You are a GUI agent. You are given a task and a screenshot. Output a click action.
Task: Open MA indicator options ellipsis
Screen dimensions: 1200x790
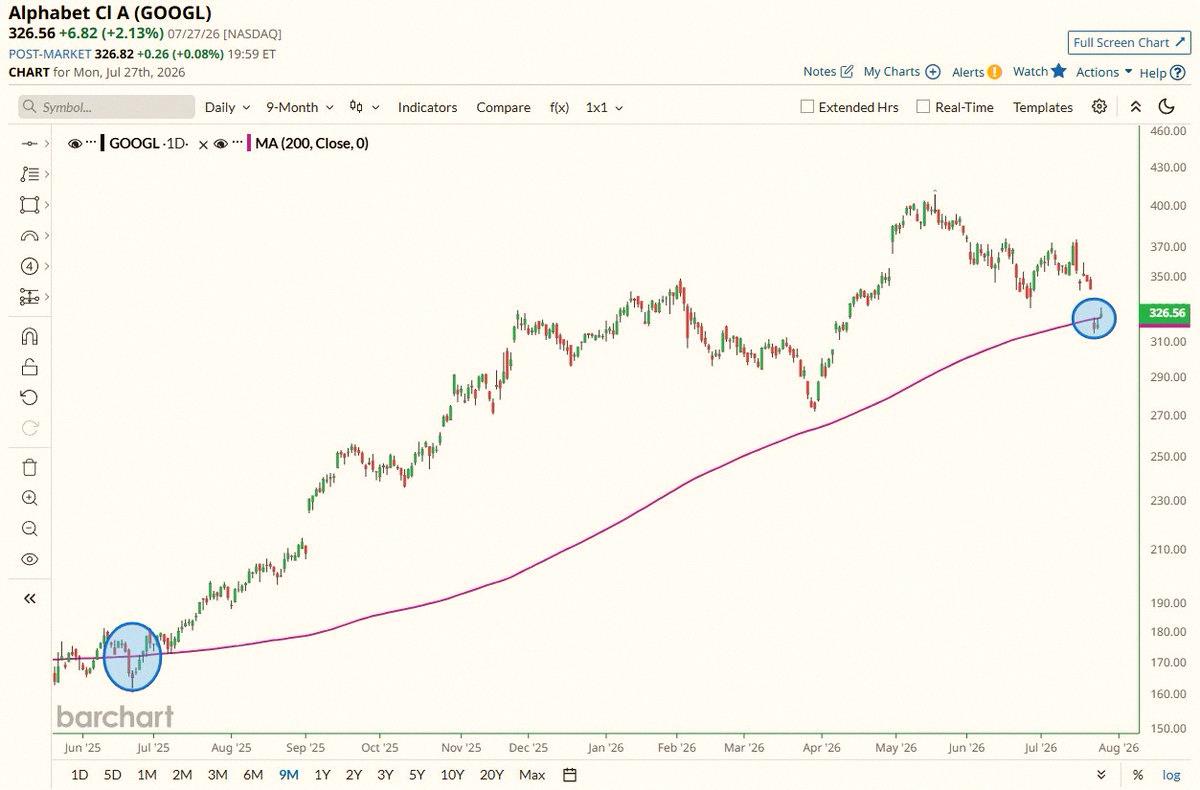pos(238,143)
